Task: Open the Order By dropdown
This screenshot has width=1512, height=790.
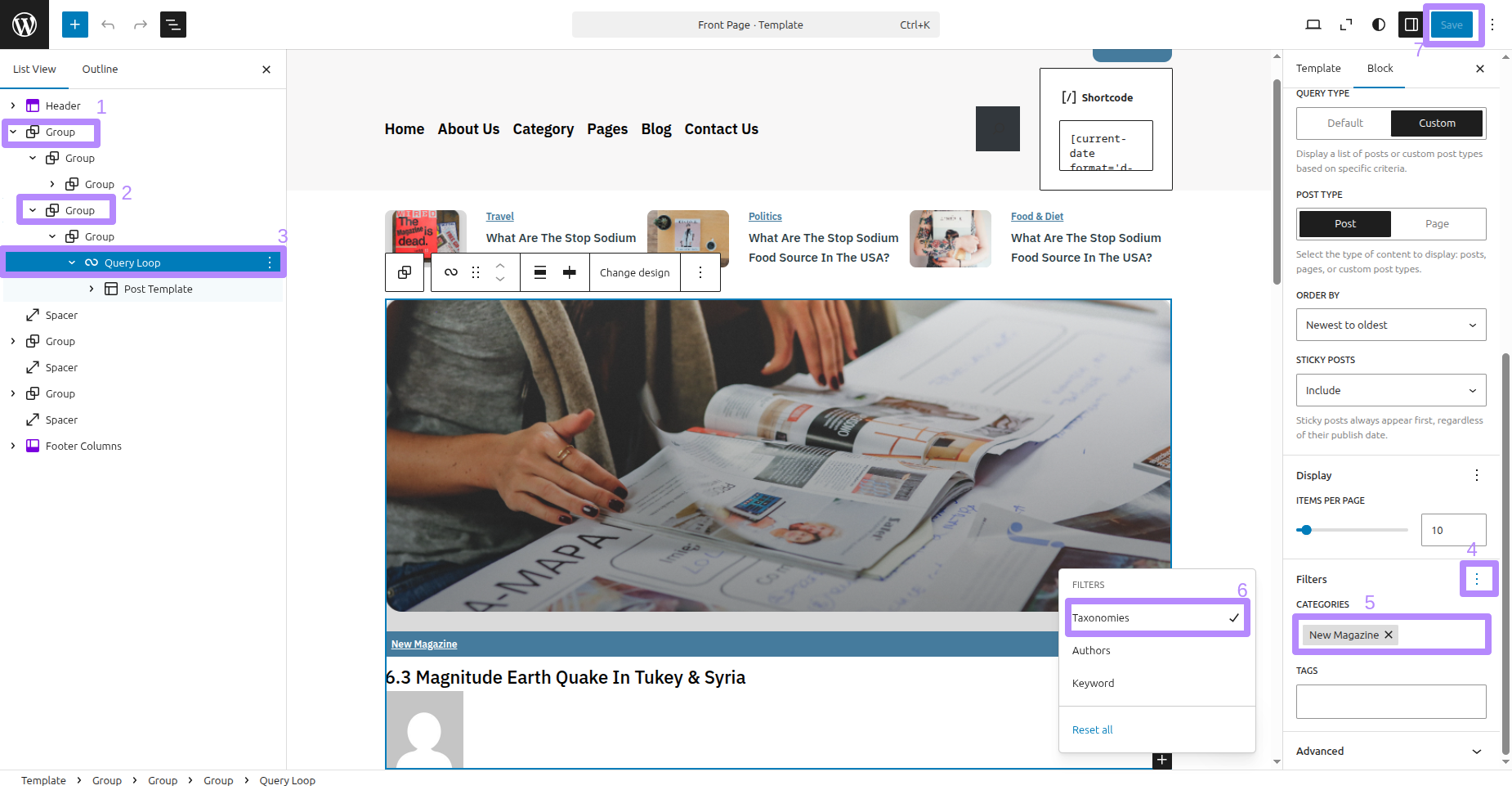Action: tap(1390, 325)
